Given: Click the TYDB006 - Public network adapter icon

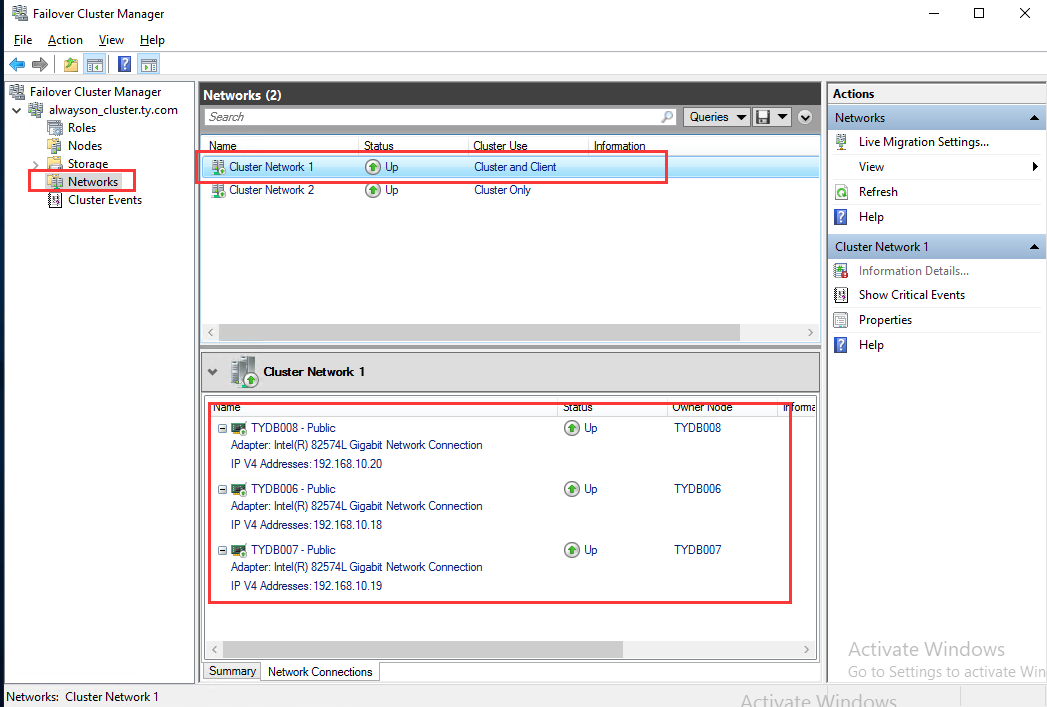Looking at the screenshot, I should click(x=238, y=489).
